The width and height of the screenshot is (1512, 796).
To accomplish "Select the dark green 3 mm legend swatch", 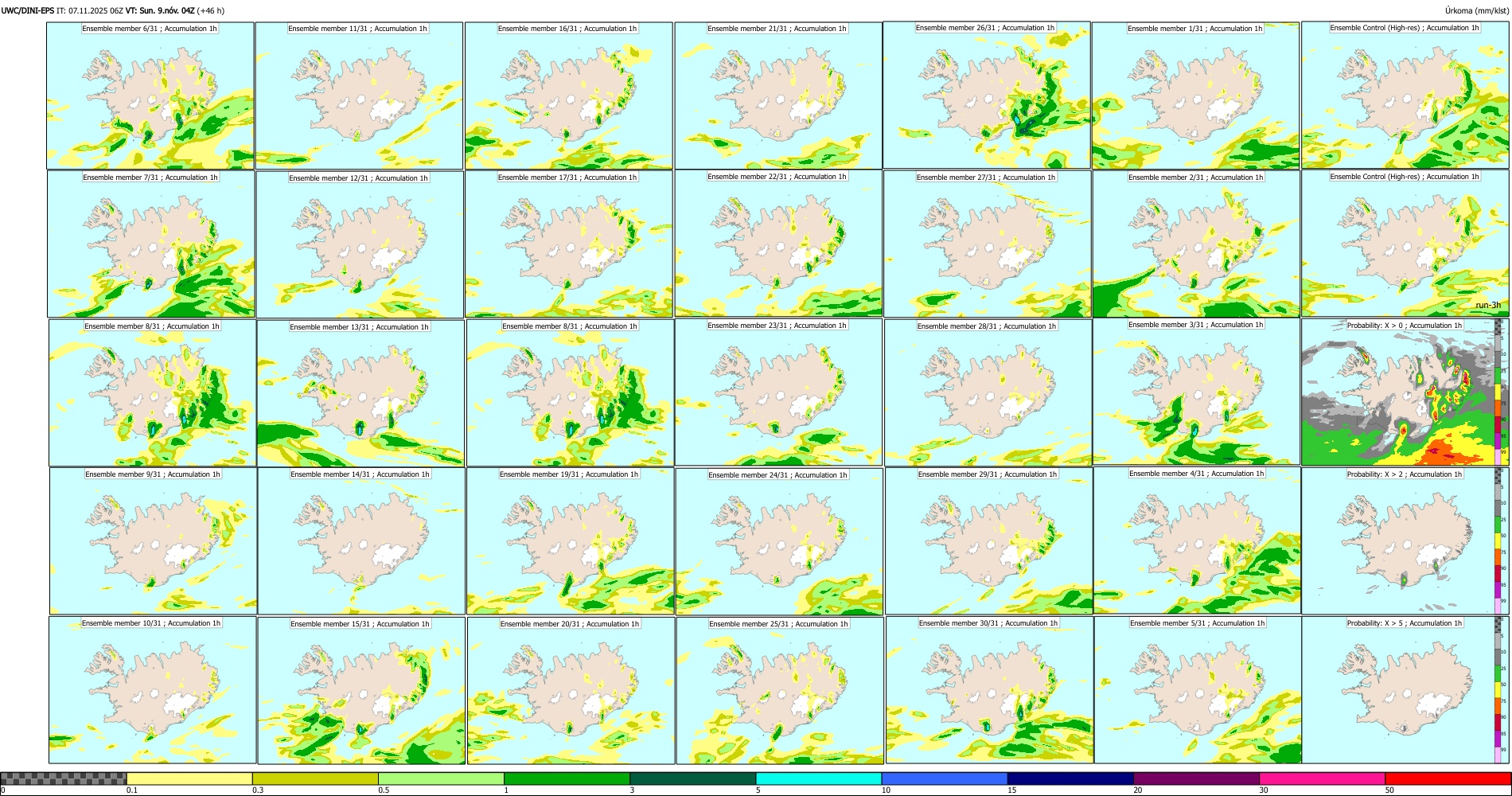I will coord(692,778).
